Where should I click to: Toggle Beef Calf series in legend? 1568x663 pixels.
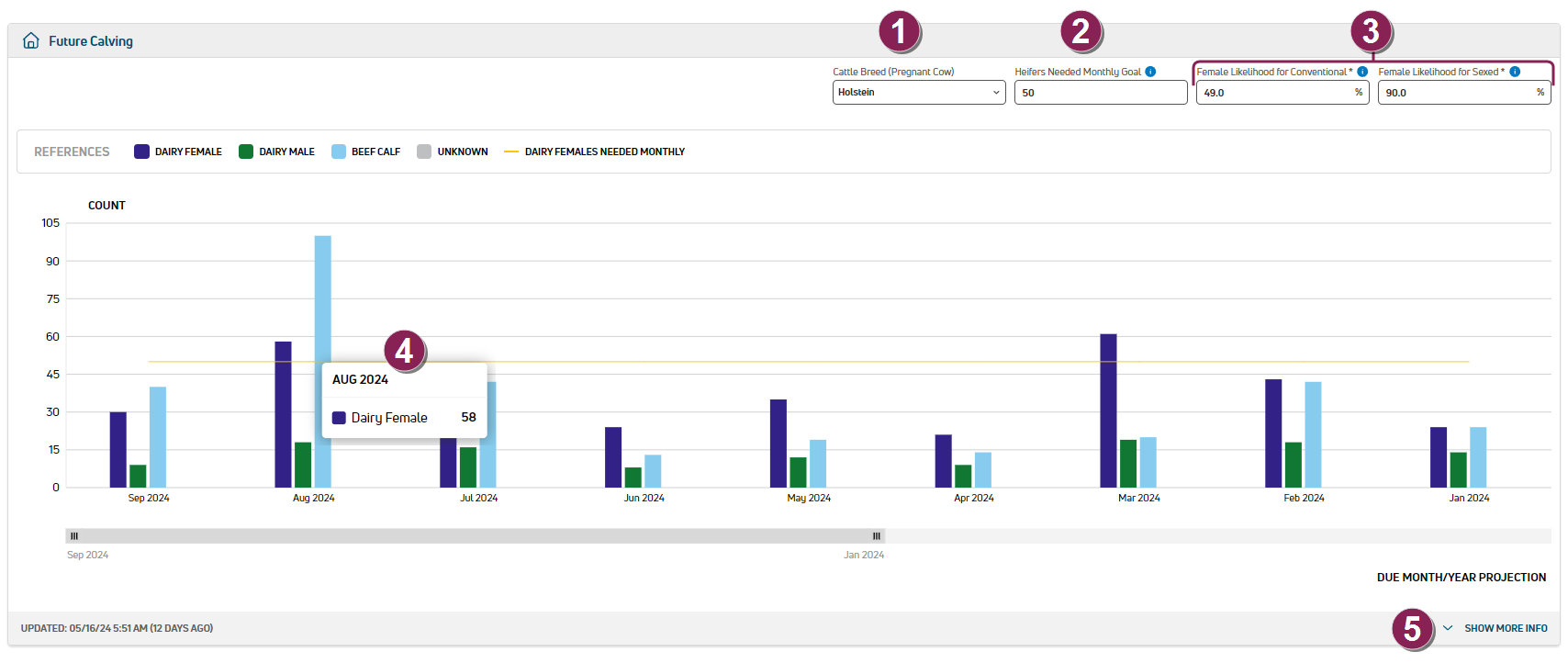click(x=365, y=152)
